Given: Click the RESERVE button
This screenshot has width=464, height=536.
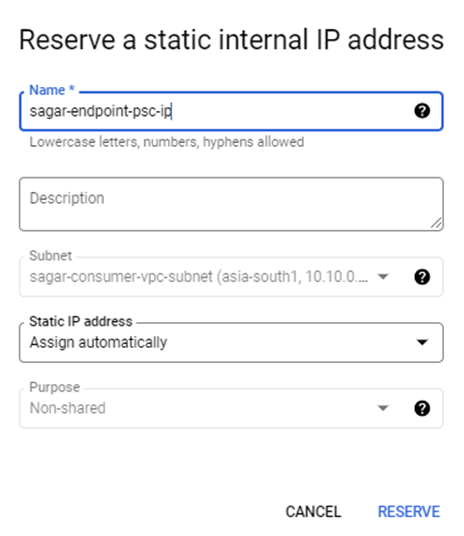Looking at the screenshot, I should [409, 512].
